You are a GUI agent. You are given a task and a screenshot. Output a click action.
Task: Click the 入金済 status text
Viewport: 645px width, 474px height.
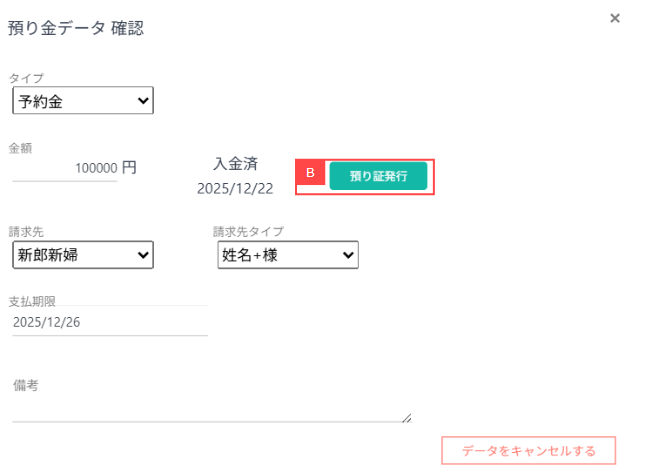pos(236,163)
